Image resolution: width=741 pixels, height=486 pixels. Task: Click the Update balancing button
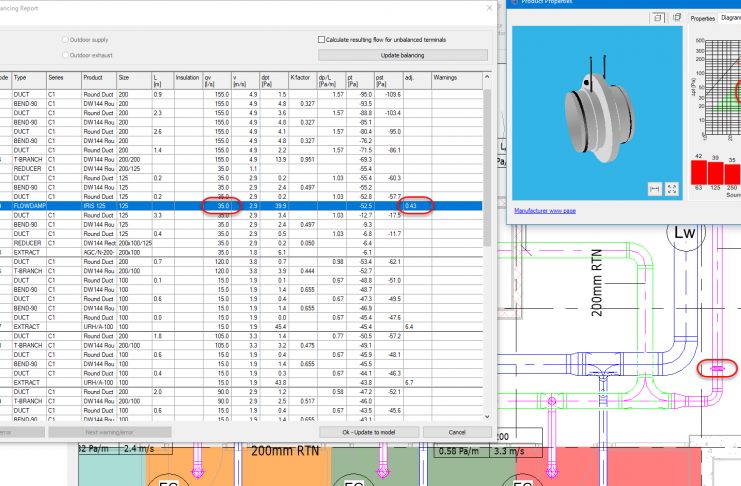403,54
